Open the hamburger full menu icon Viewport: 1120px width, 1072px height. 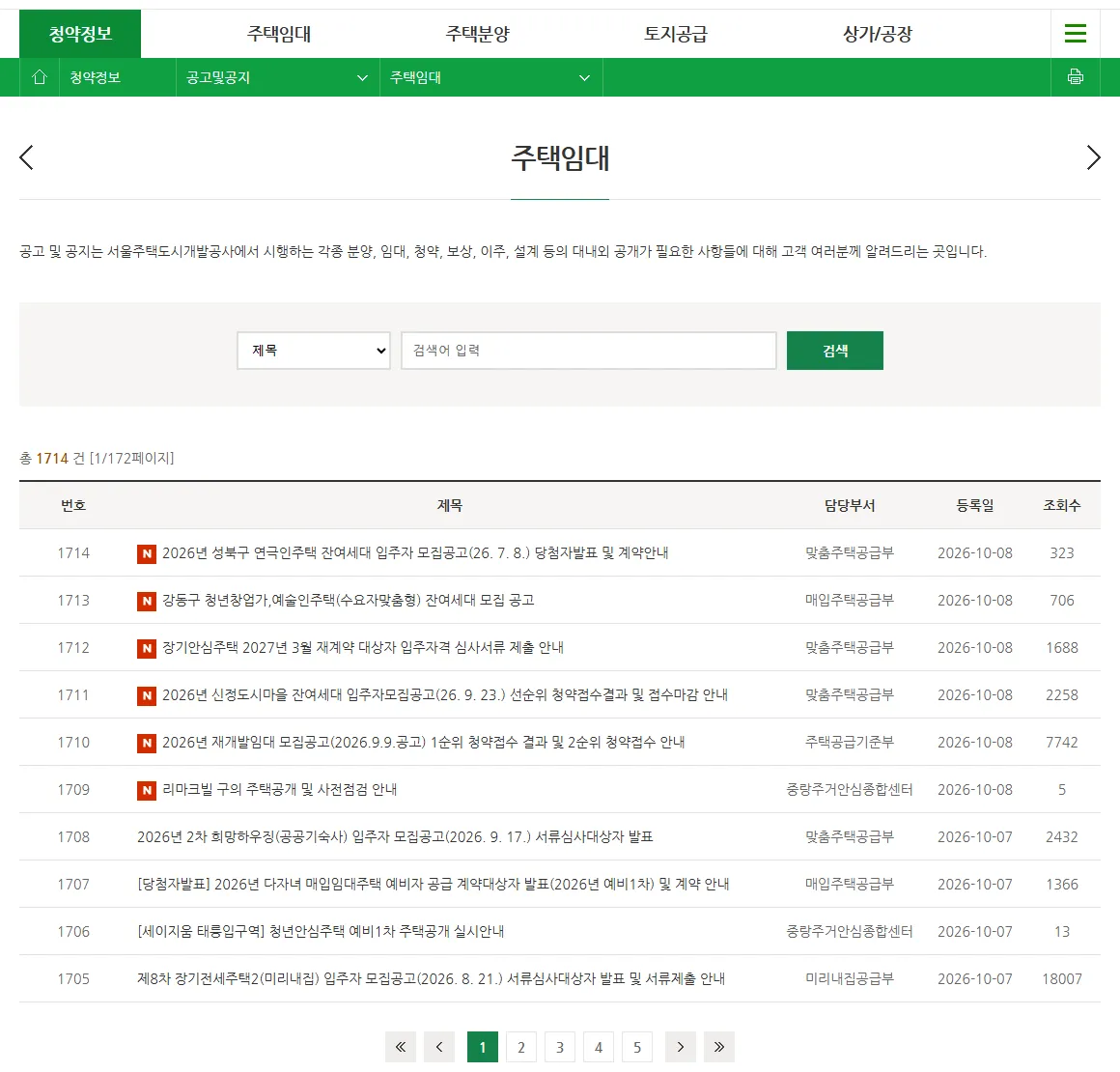[1075, 34]
